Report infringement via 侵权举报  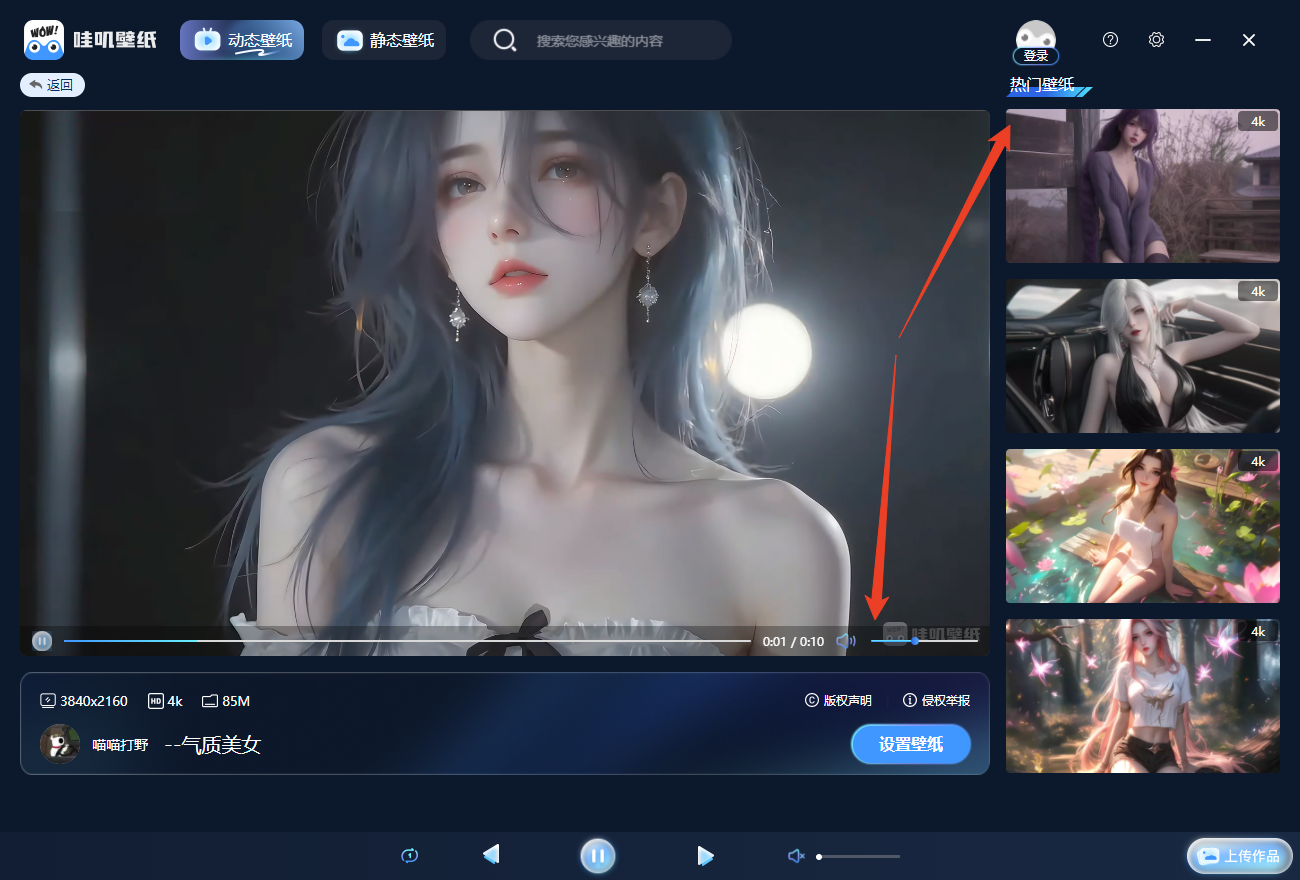[x=936, y=701]
